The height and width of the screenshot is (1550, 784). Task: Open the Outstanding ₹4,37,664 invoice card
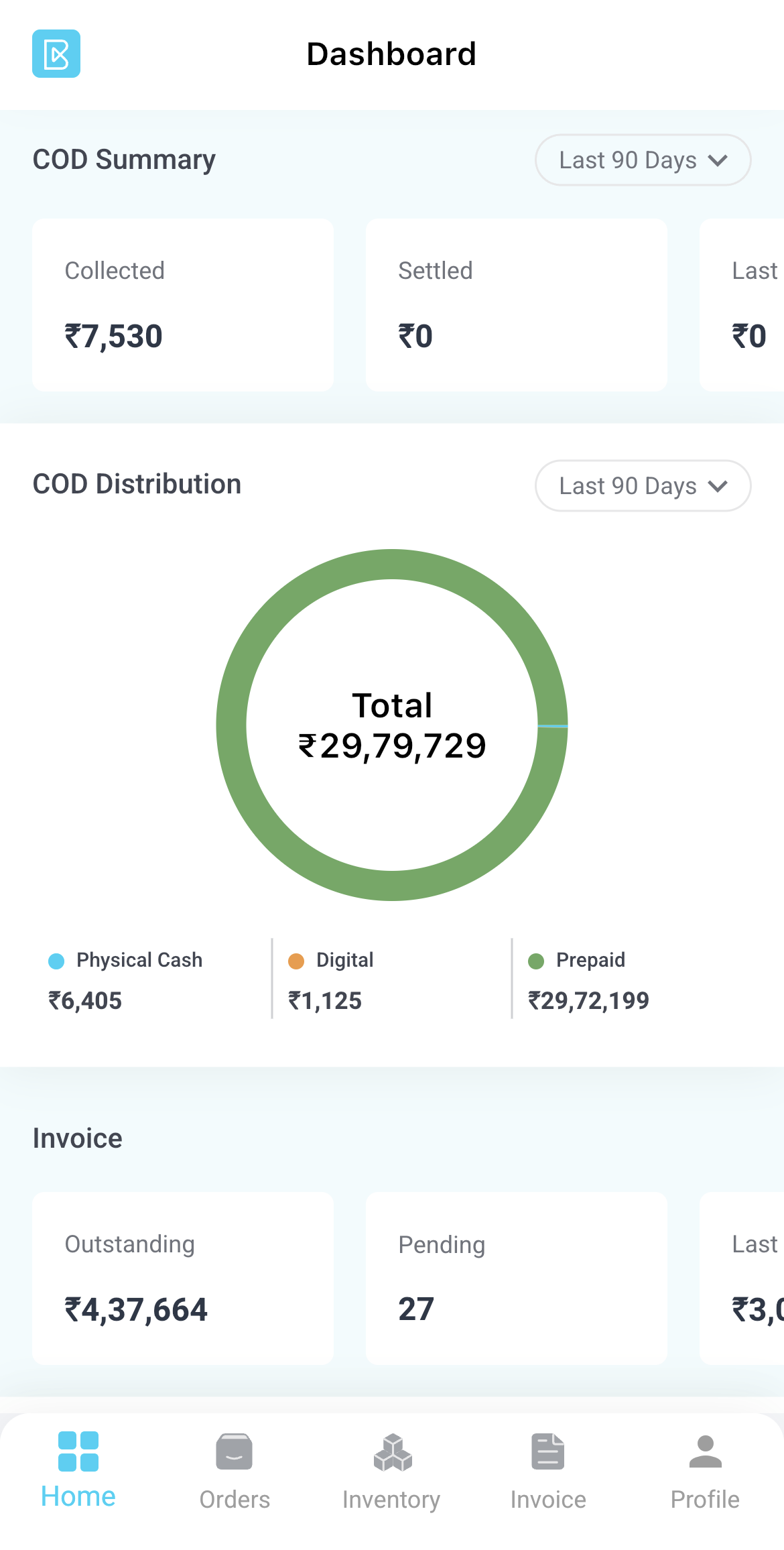click(x=183, y=1278)
